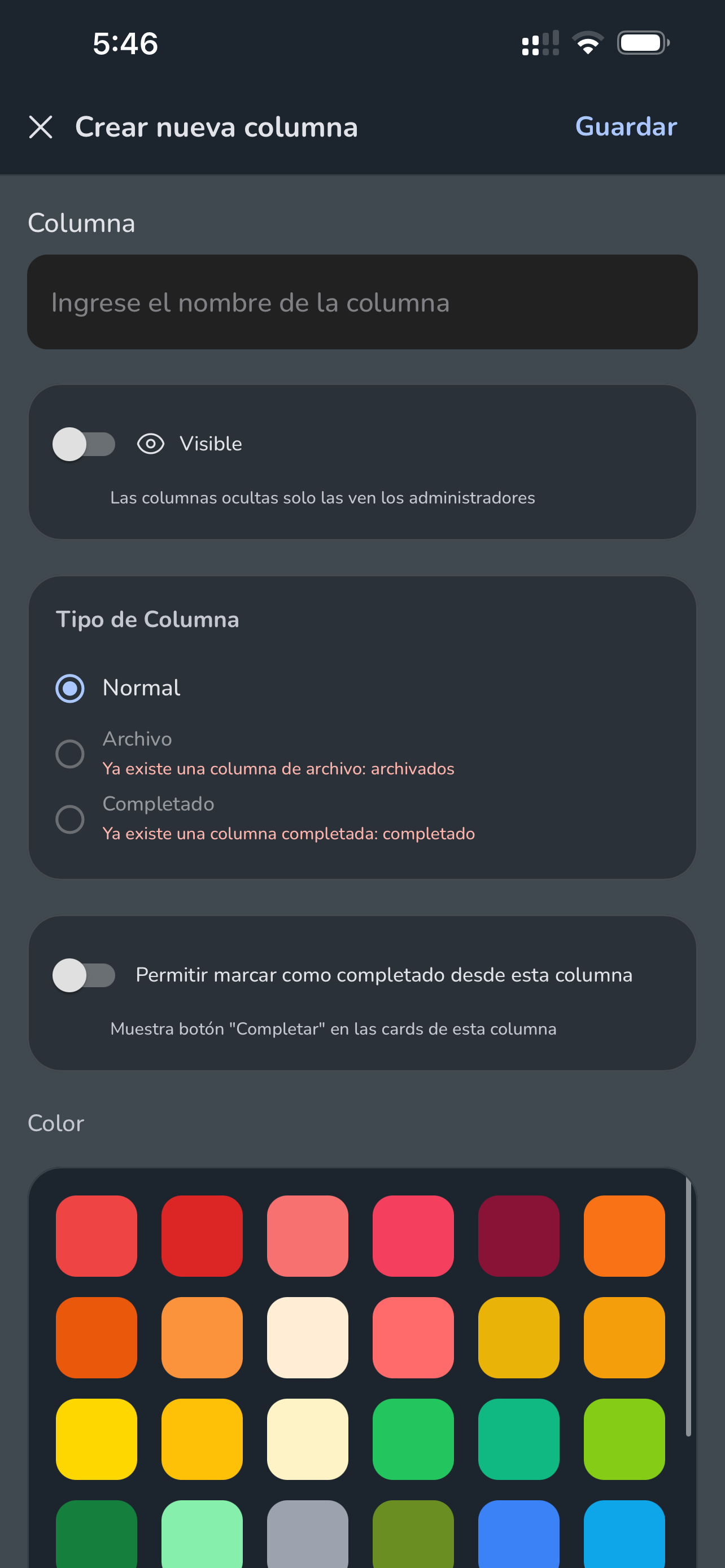725x1568 pixels.
Task: Click the color palette scrollbar
Action: point(688,1306)
